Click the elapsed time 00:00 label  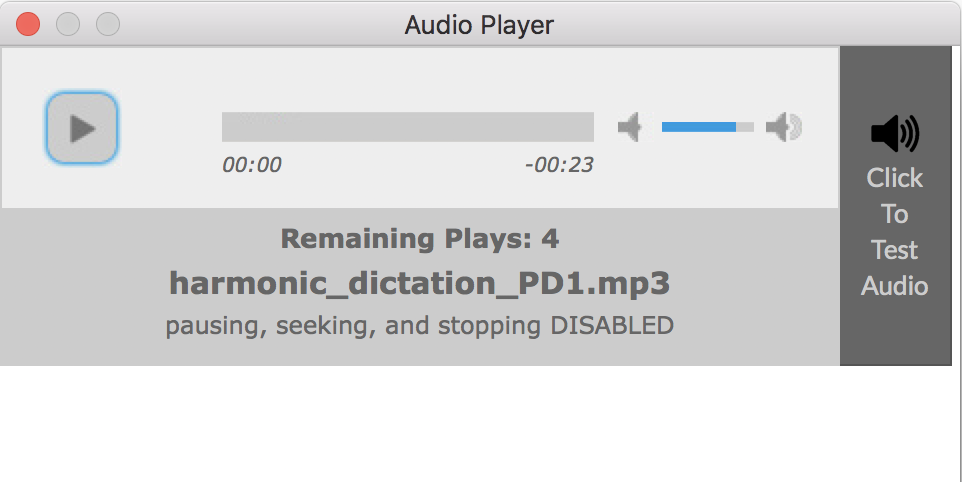(x=252, y=164)
